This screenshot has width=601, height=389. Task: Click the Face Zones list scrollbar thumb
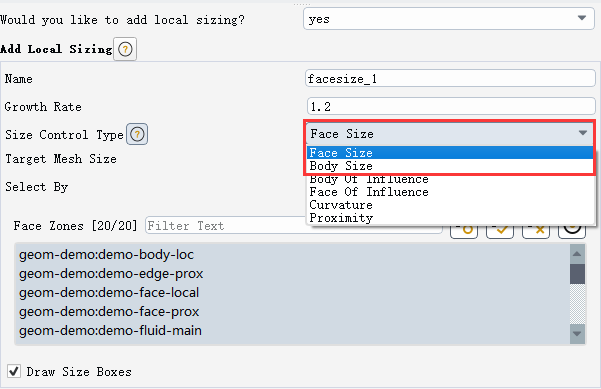(x=577, y=274)
